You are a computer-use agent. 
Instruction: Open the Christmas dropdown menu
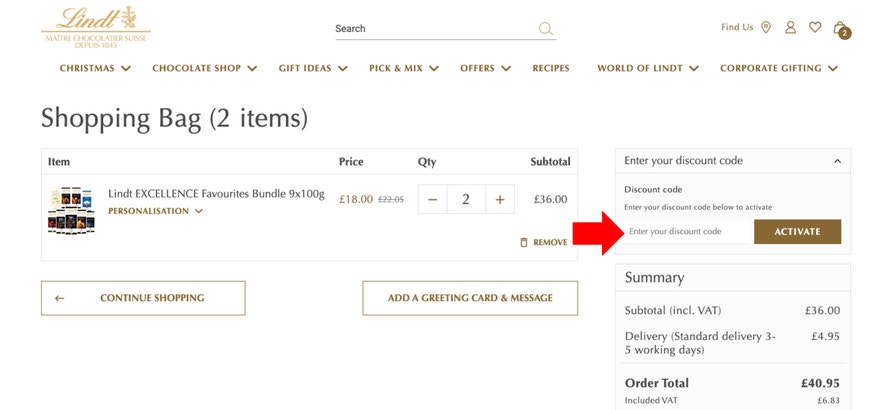pos(95,68)
